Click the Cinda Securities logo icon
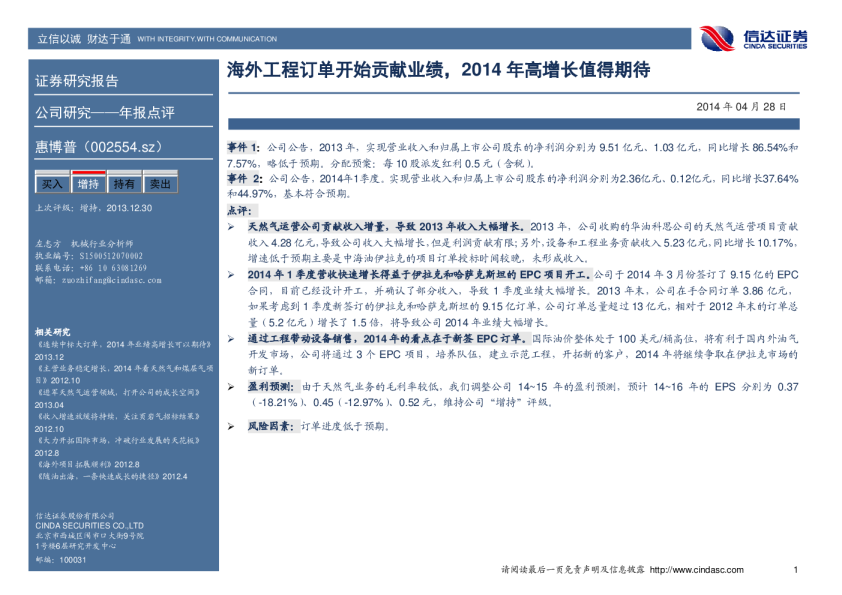This screenshot has height=595, width=842. tap(717, 38)
